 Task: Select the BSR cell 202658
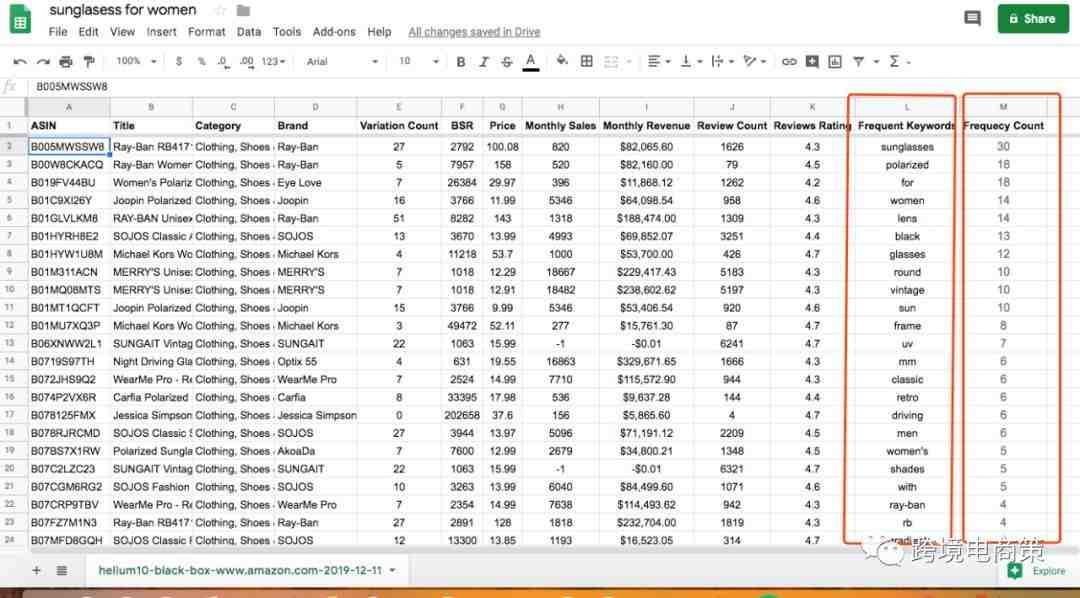tap(462, 415)
